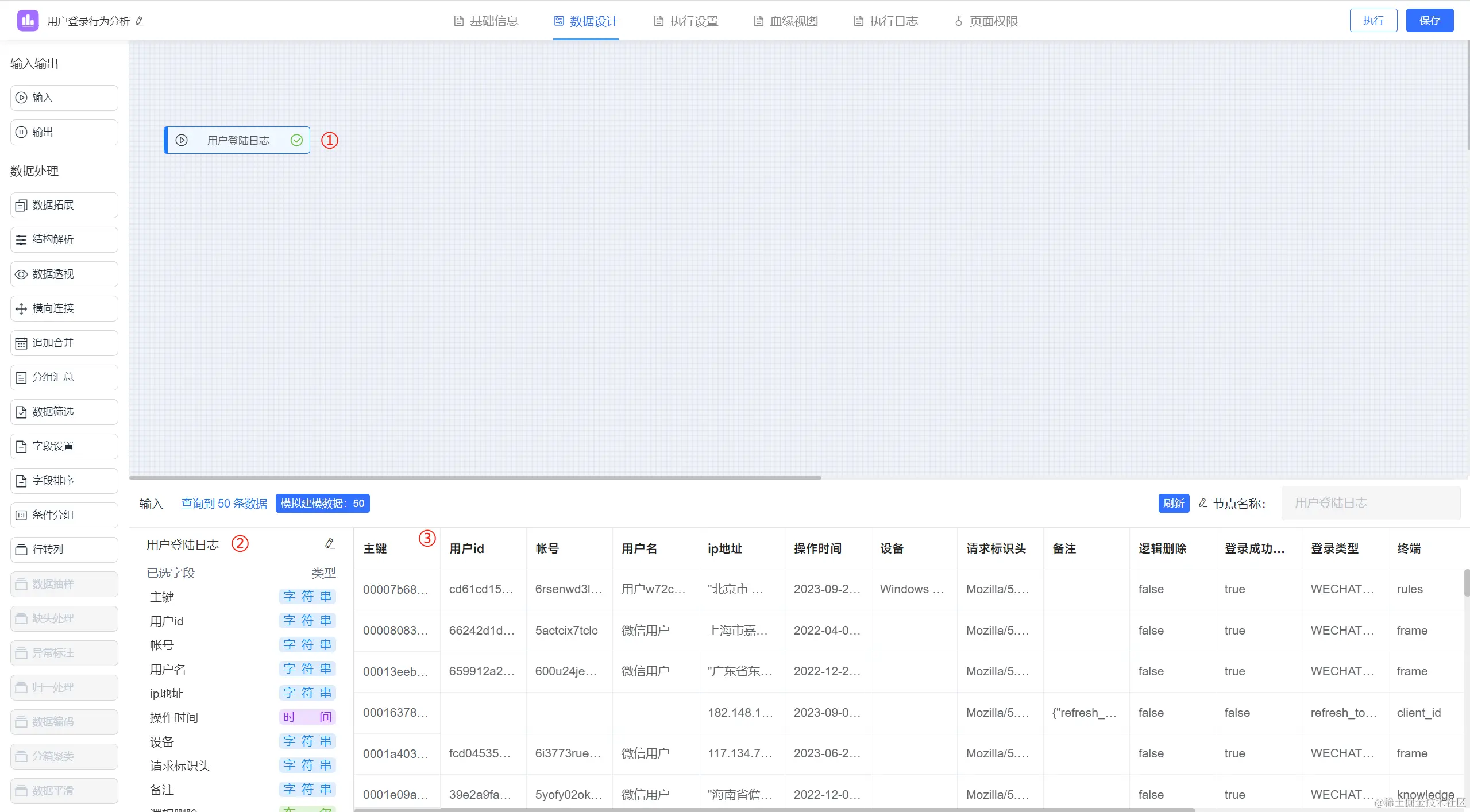
Task: Click the 节点名称 input field
Action: (x=1370, y=503)
